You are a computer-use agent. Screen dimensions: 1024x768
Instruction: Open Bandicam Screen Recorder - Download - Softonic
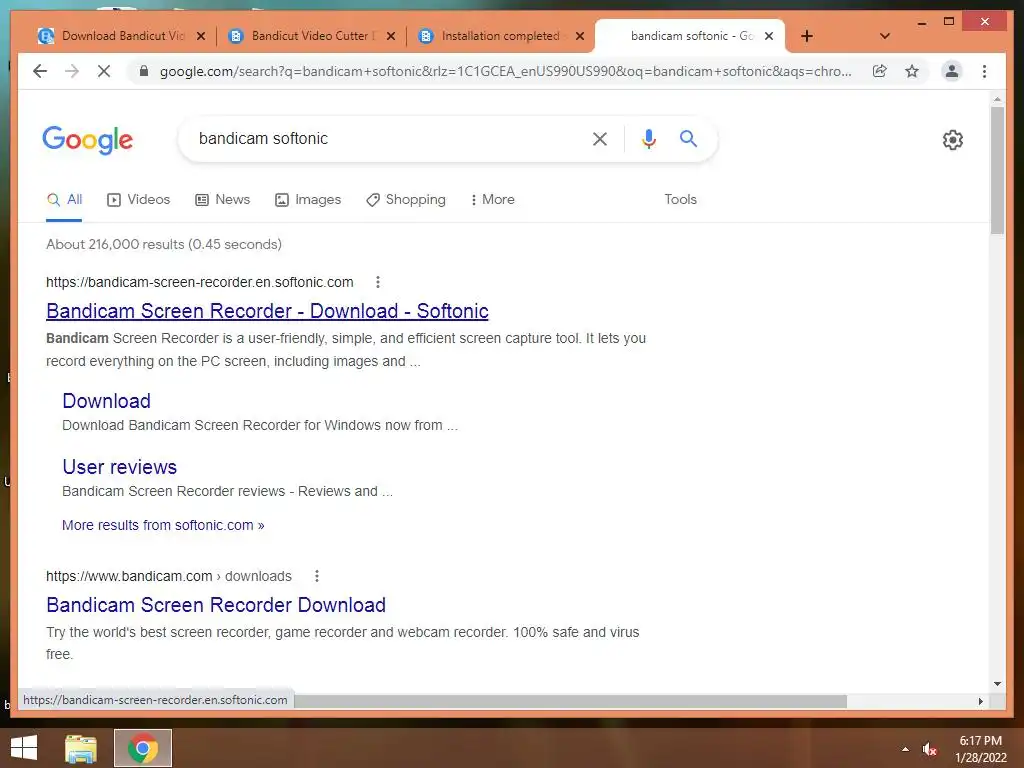(267, 311)
